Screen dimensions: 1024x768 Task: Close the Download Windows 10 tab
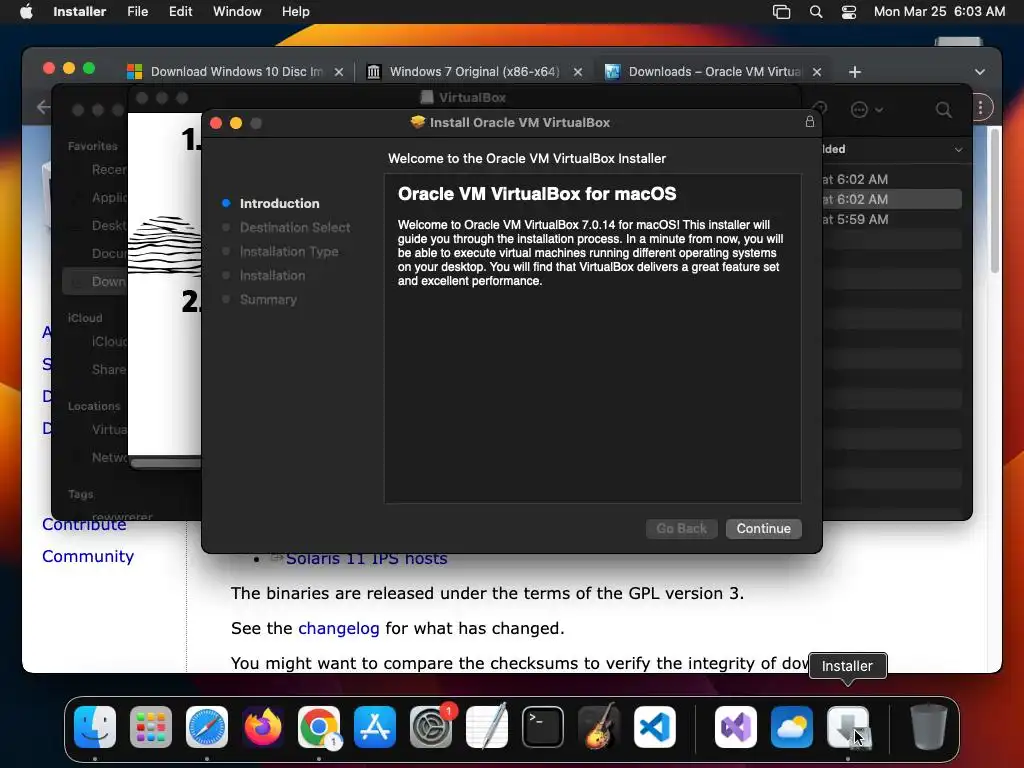click(x=338, y=72)
